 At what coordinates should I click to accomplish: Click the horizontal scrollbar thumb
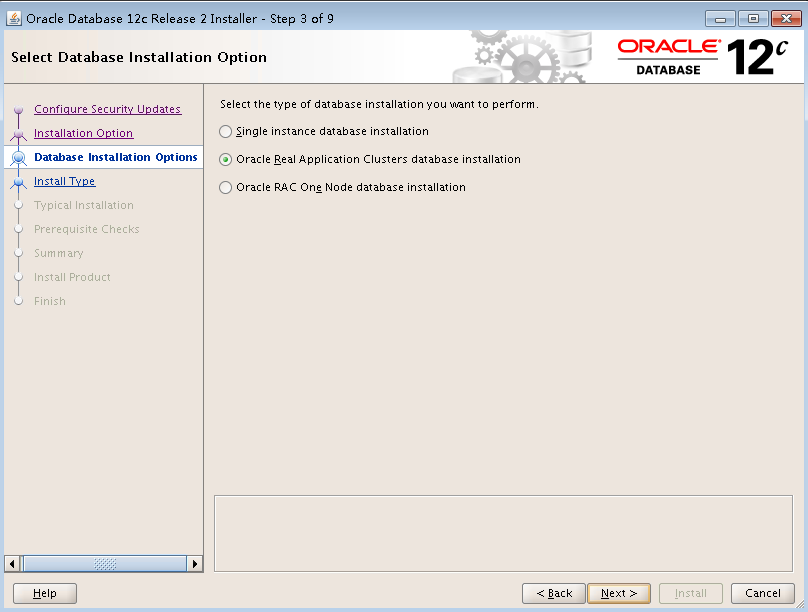point(105,564)
